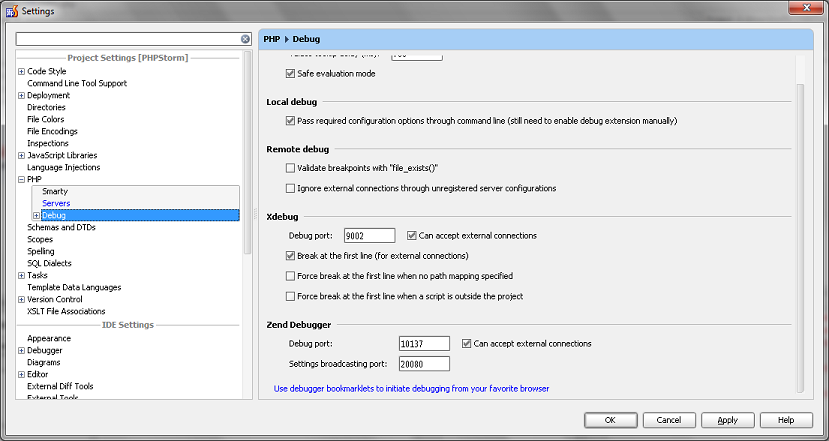Select XSLT File Associations item
The width and height of the screenshot is (829, 441).
[x=66, y=311]
